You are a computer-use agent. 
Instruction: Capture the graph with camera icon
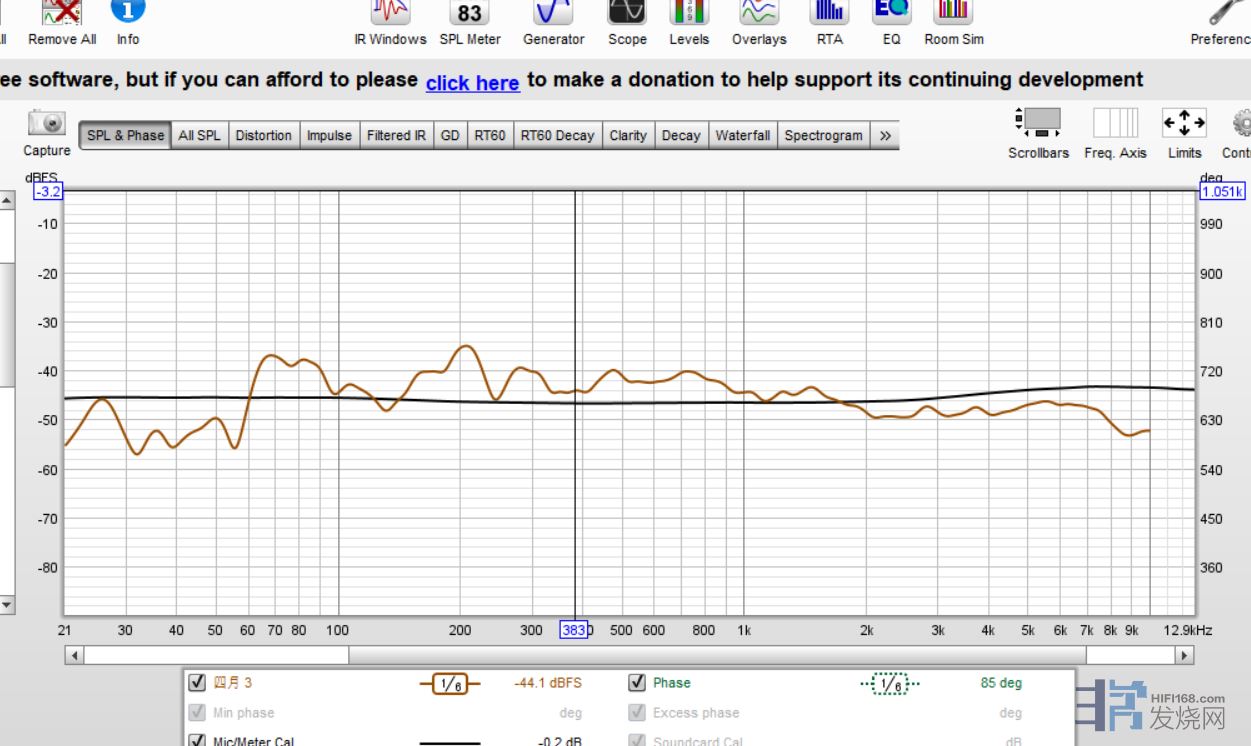[x=47, y=133]
